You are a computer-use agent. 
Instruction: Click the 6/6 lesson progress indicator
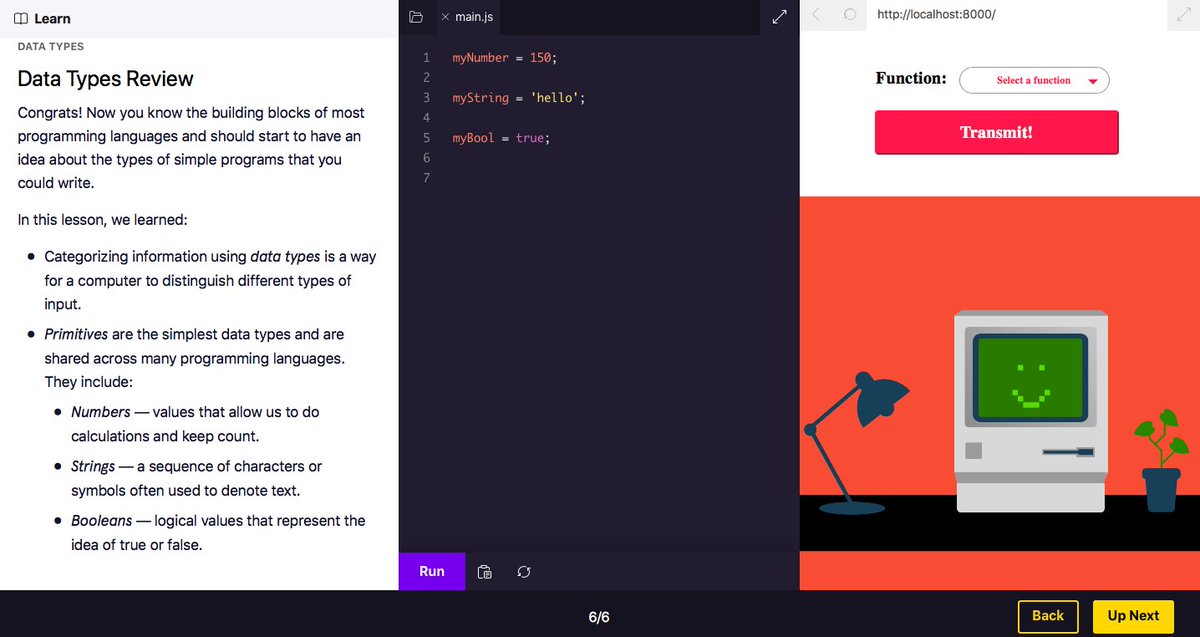[599, 616]
